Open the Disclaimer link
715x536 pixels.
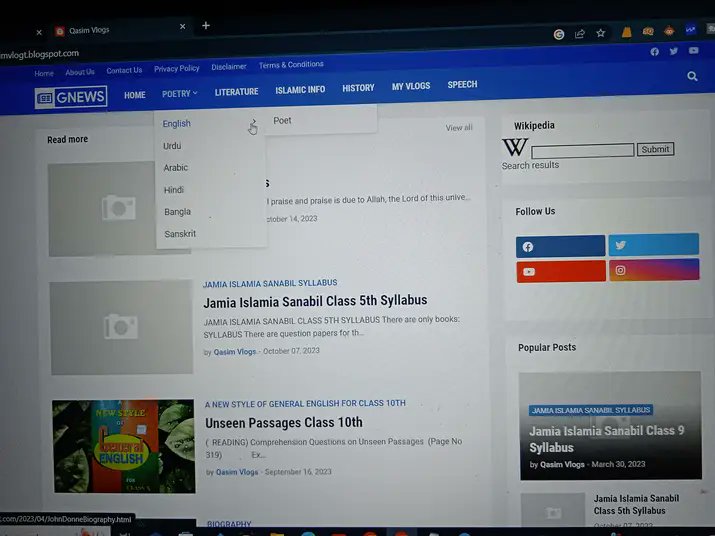228,67
